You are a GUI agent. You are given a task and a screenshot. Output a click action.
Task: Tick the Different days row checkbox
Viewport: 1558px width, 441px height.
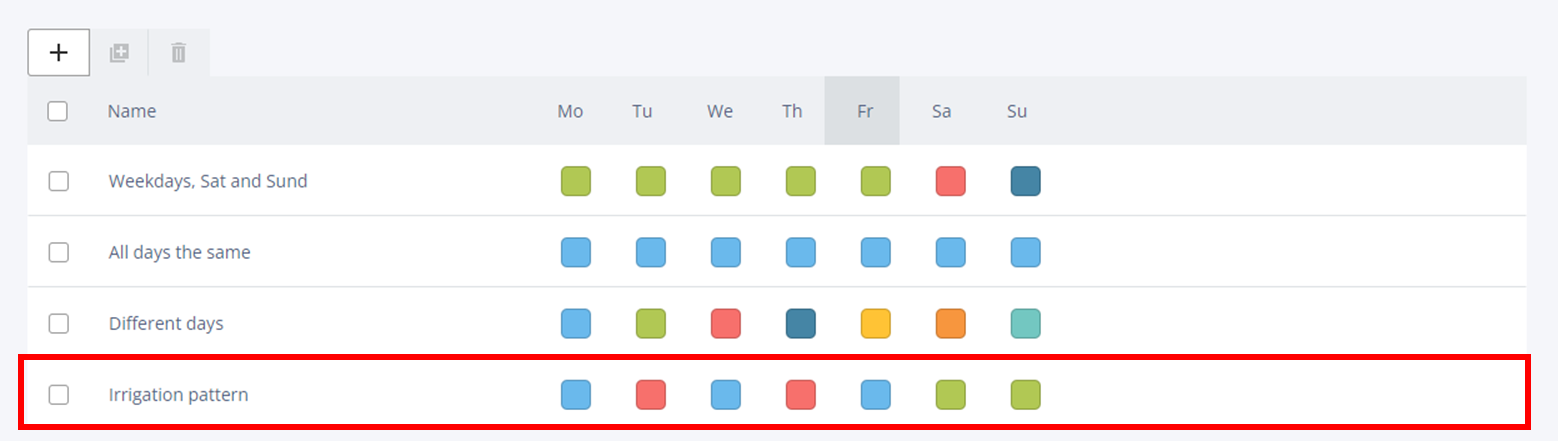(x=59, y=323)
